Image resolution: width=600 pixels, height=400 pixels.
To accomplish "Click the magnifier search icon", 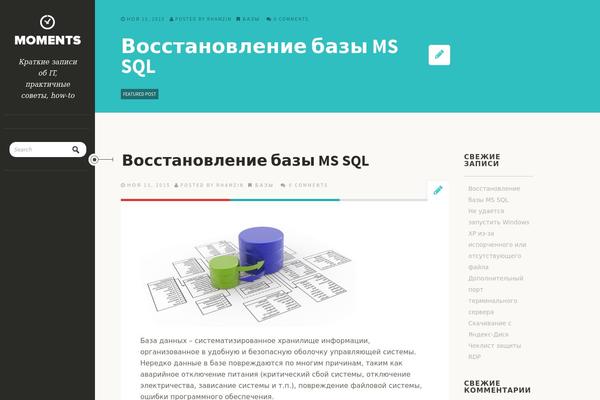I will [x=76, y=150].
